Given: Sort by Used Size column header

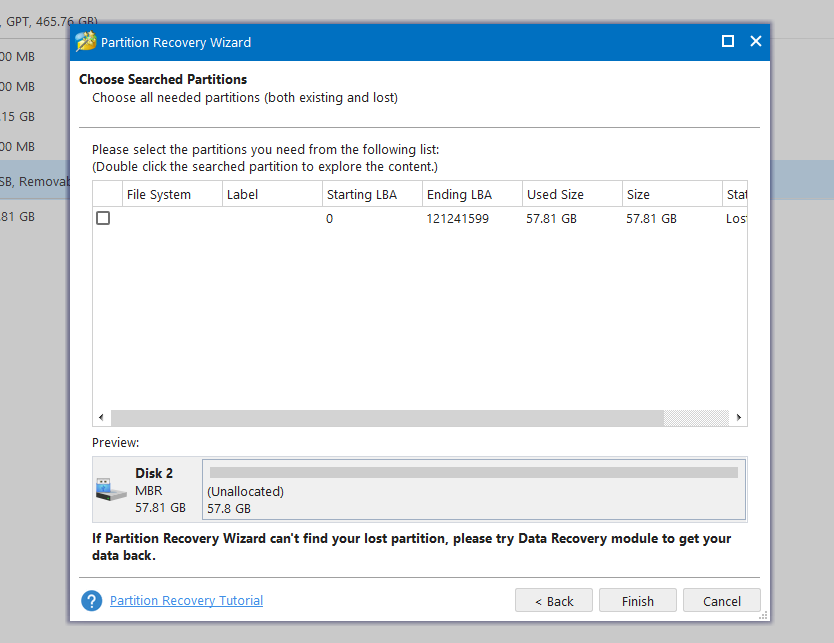Looking at the screenshot, I should click(571, 194).
